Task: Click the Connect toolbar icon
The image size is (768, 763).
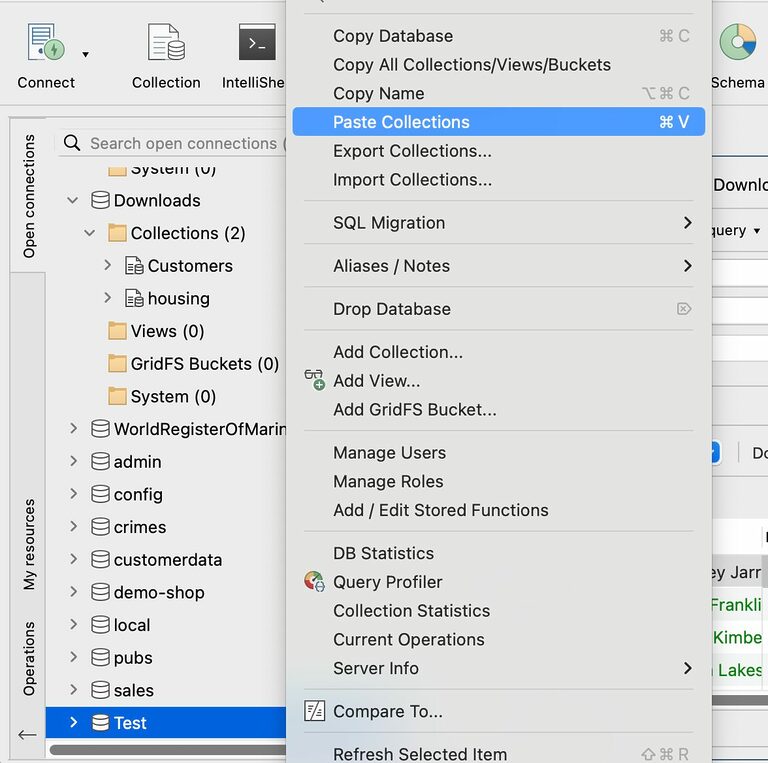Action: [46, 45]
